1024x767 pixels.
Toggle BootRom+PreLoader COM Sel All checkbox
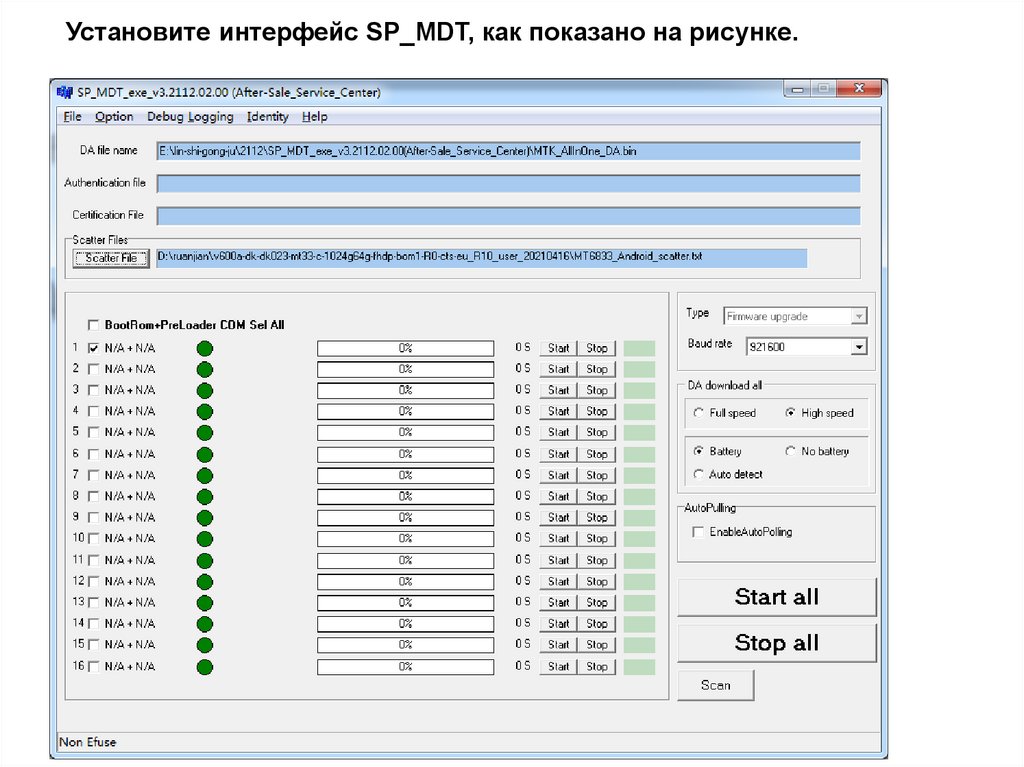(x=93, y=325)
